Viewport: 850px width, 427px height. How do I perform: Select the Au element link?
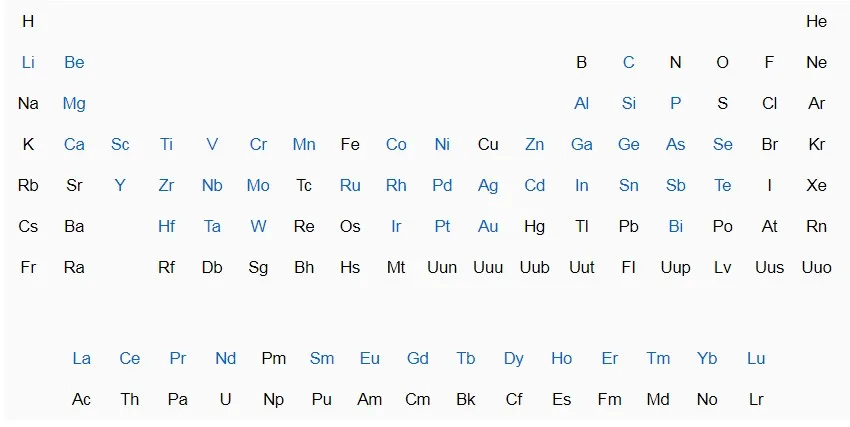click(x=488, y=227)
